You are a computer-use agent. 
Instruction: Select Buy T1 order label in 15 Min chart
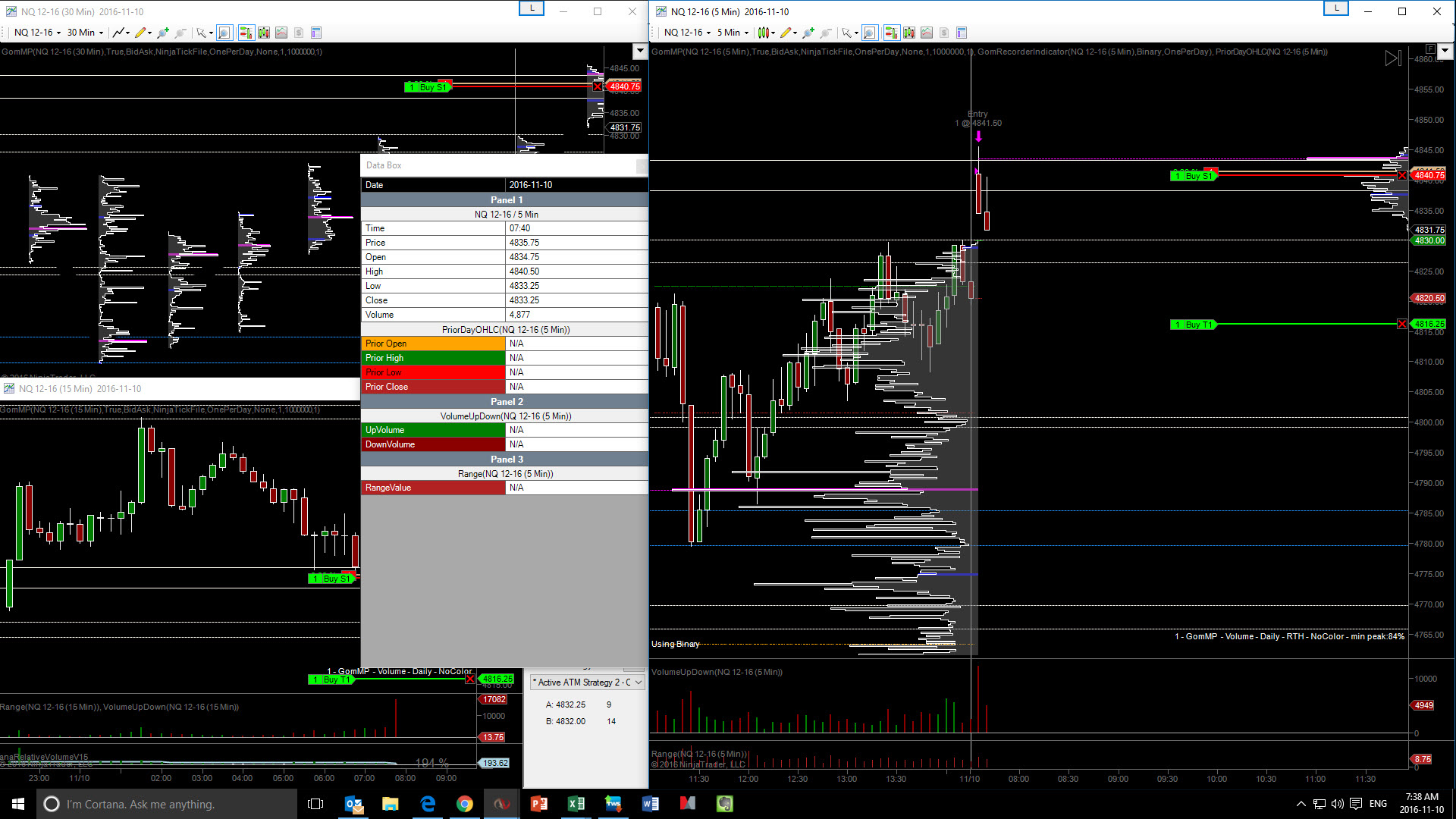tap(331, 679)
